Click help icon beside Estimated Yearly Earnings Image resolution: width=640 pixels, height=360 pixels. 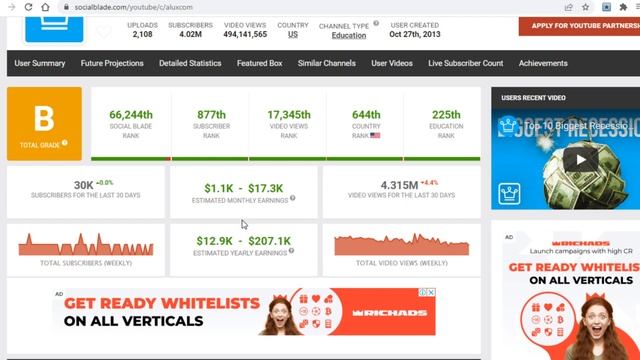291,251
